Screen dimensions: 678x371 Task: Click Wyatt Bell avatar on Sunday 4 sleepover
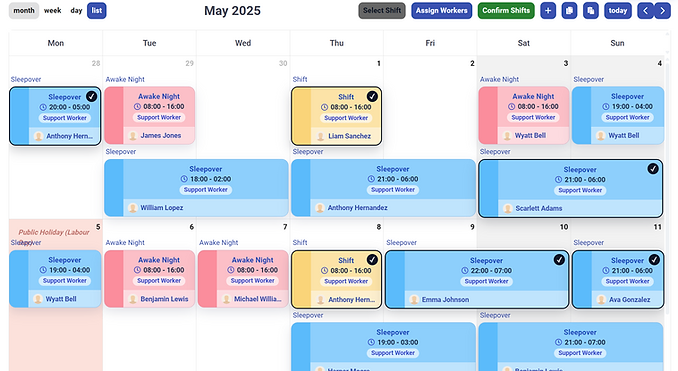pyautogui.click(x=601, y=136)
